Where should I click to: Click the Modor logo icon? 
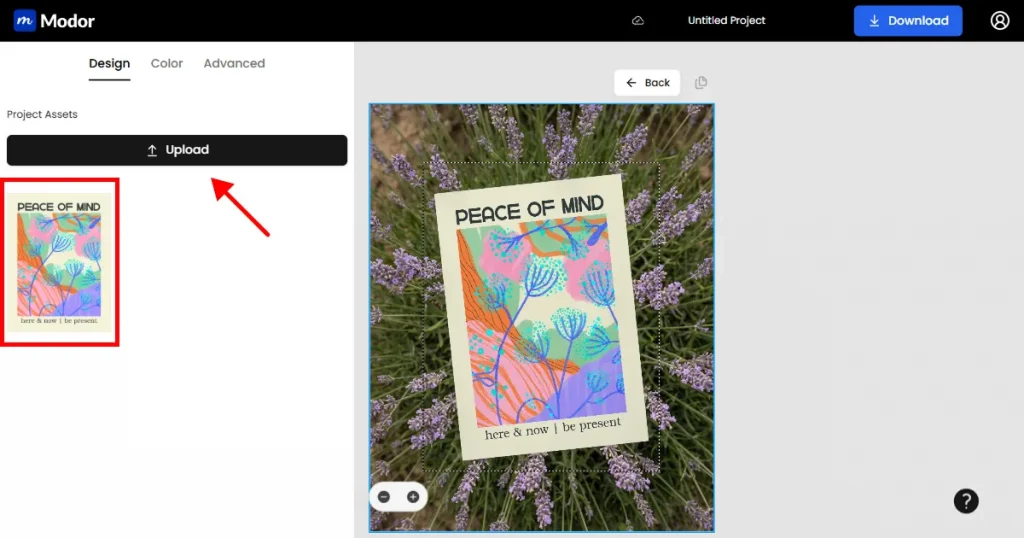25,20
